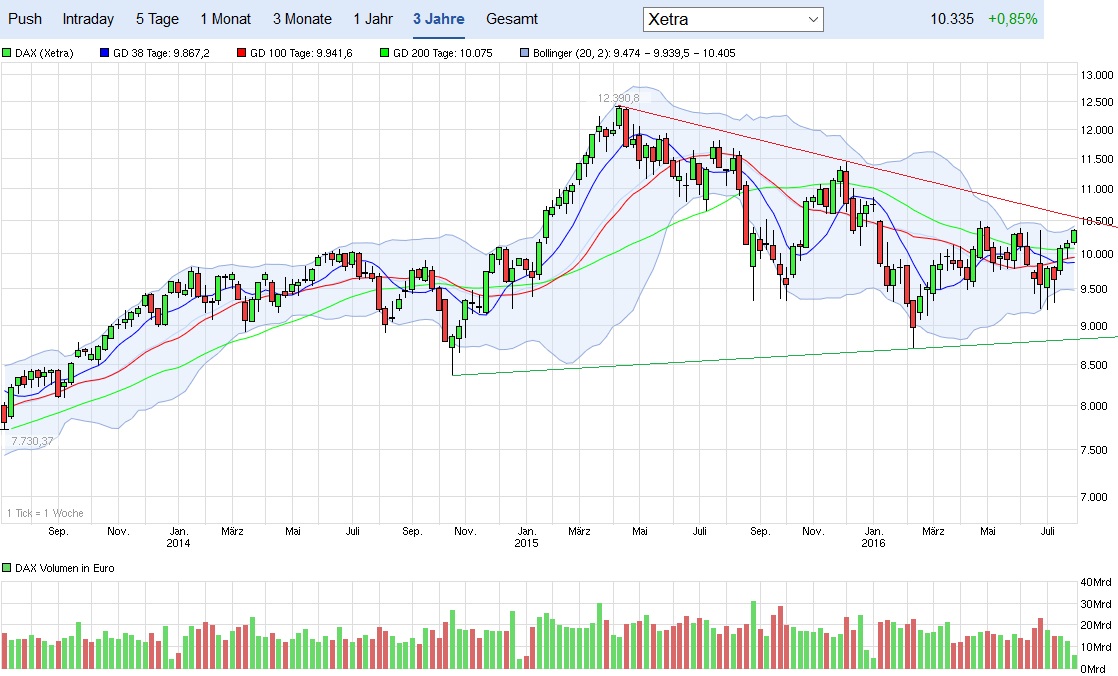Click the Bollinger legend color swatch
Viewport: 1118px width, 676px height.
point(525,53)
